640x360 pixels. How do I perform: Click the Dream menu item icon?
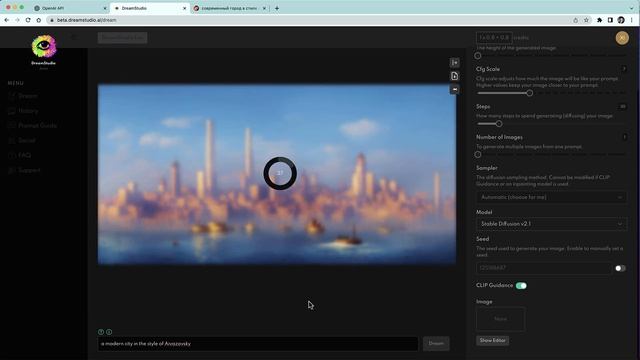point(11,96)
